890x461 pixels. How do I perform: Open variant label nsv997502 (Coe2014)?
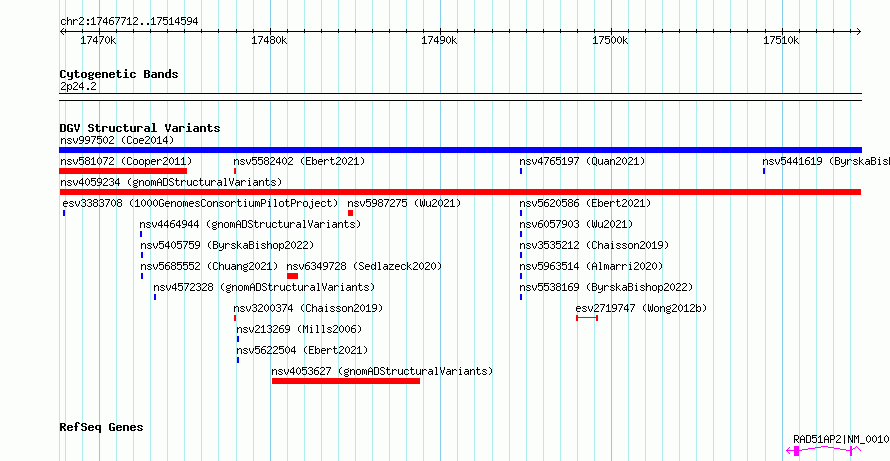point(117,140)
